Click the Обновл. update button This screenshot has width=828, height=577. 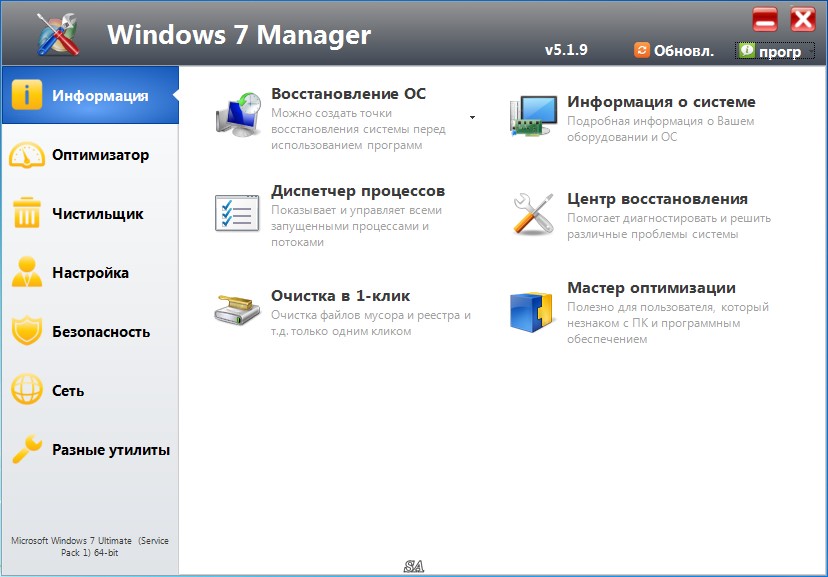pyautogui.click(x=674, y=51)
